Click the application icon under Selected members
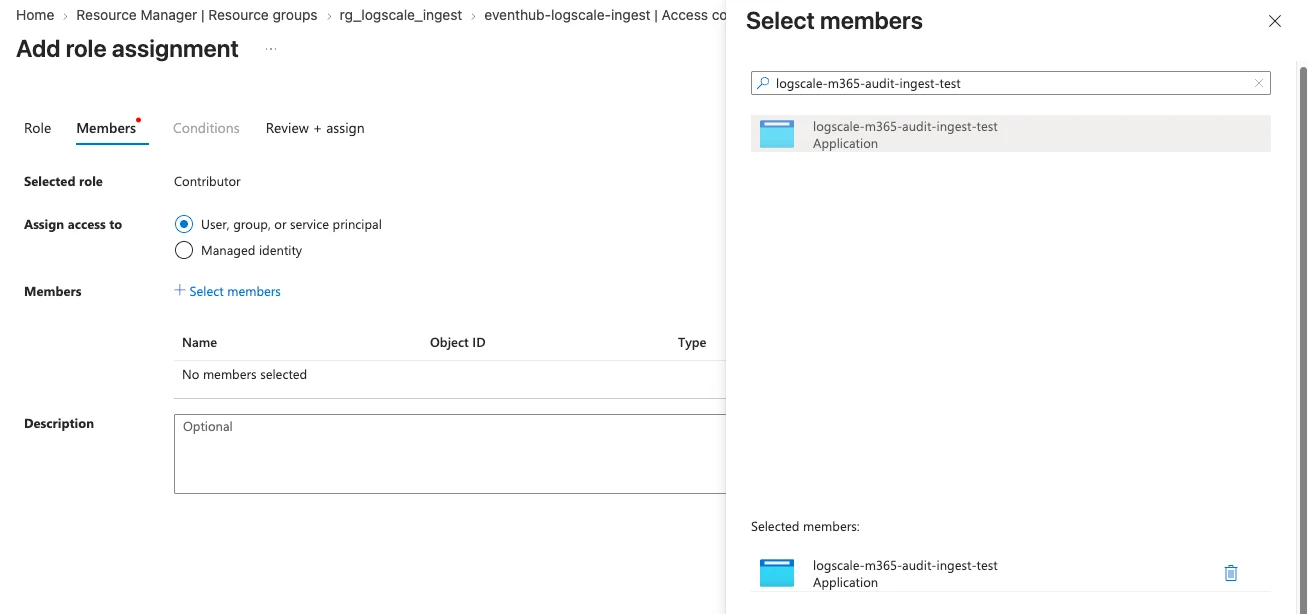 coord(777,573)
